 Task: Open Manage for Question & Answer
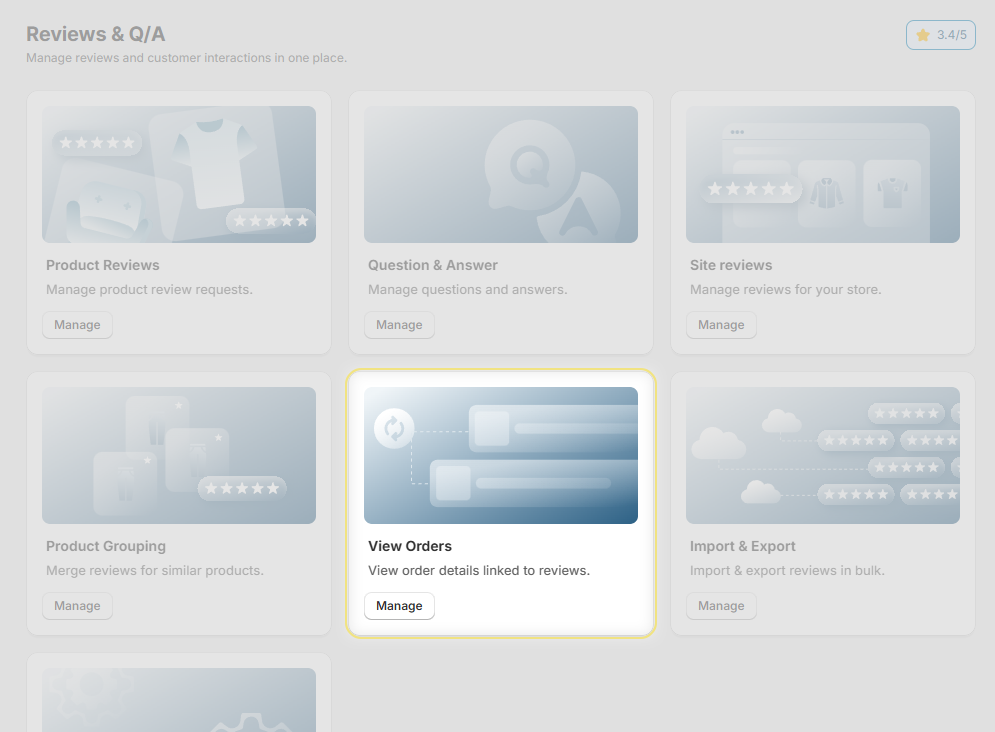(x=399, y=325)
